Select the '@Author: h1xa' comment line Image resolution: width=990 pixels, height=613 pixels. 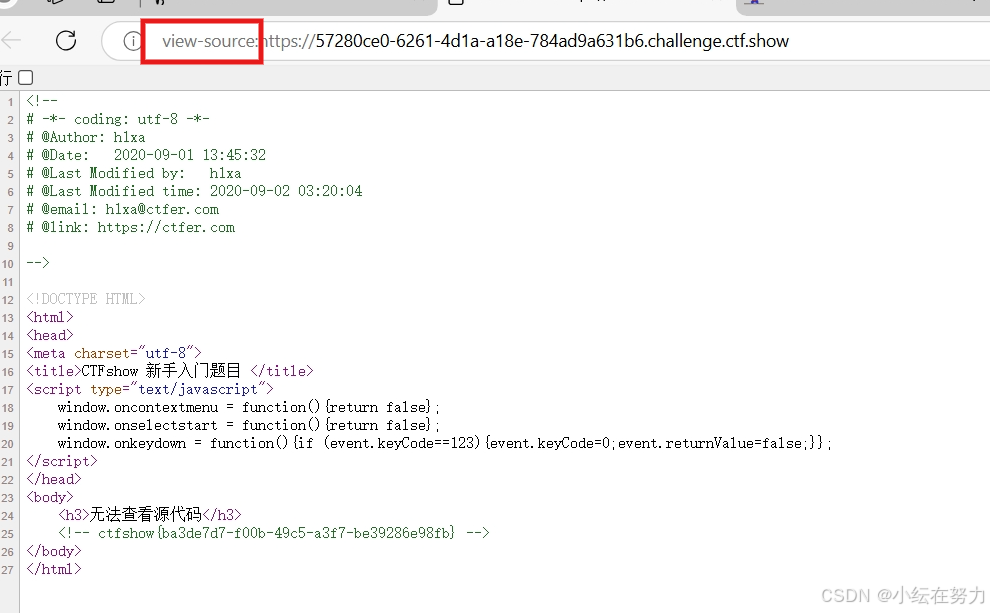click(86, 137)
